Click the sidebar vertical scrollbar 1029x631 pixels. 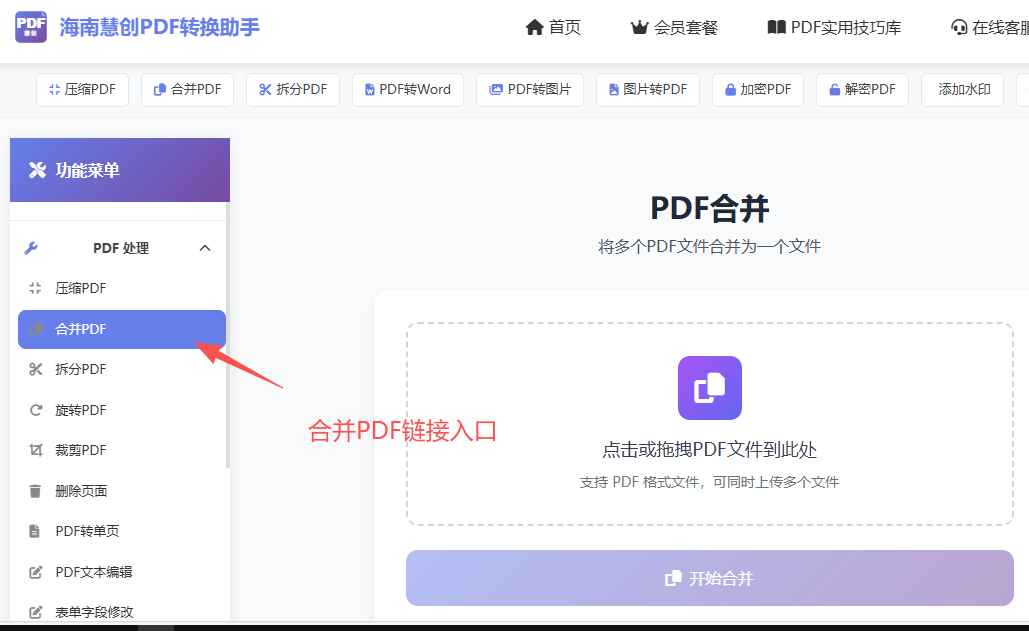[228, 335]
